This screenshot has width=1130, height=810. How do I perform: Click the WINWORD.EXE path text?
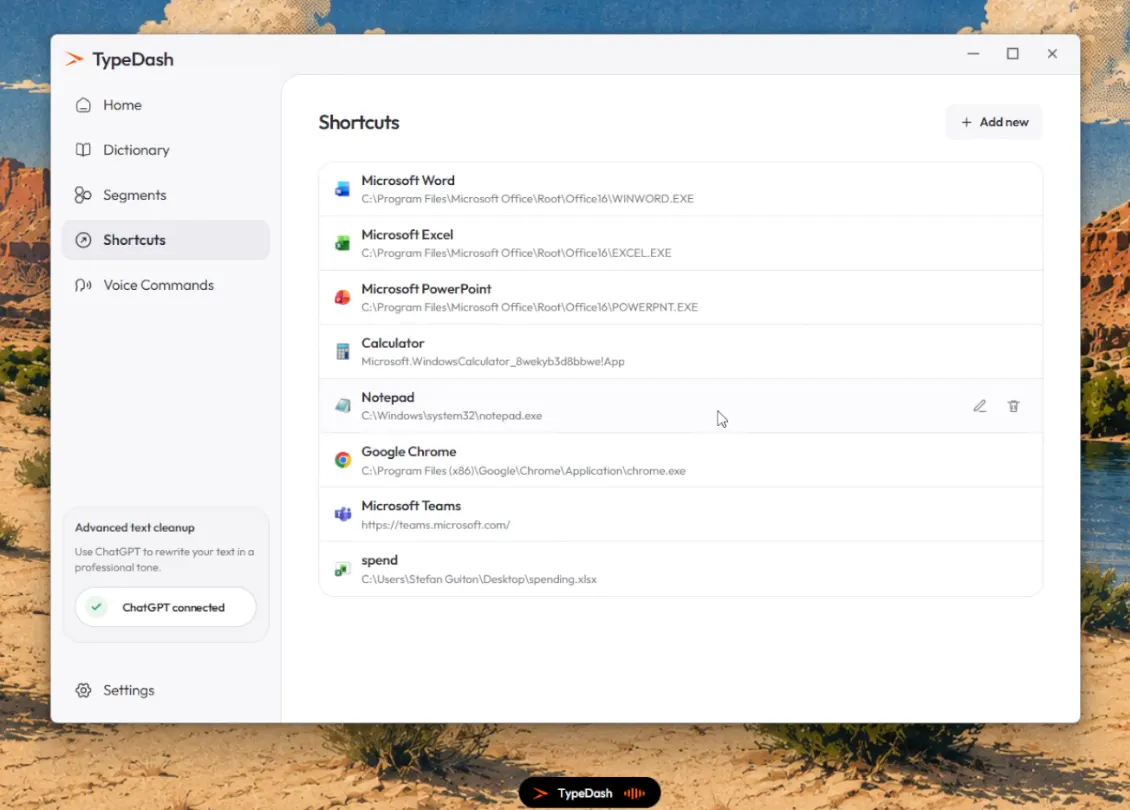click(528, 198)
